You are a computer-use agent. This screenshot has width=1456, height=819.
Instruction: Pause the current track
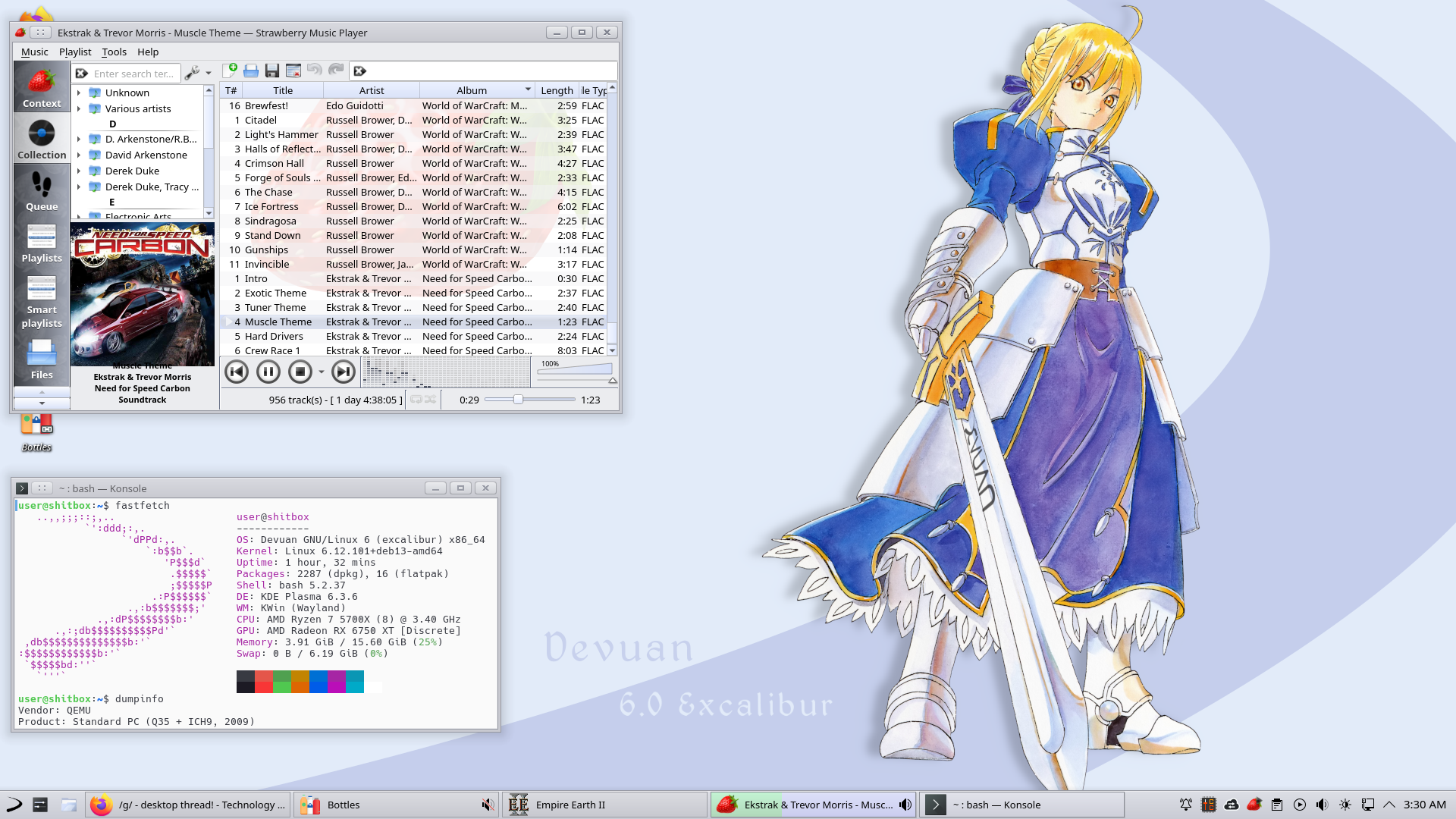[x=268, y=372]
